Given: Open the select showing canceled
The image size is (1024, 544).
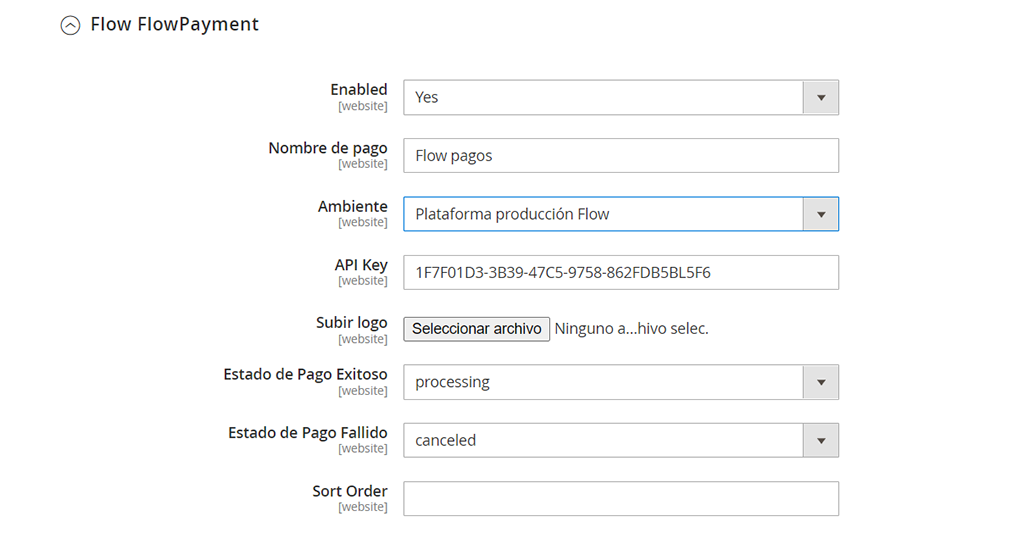Looking at the screenshot, I should coord(620,440).
